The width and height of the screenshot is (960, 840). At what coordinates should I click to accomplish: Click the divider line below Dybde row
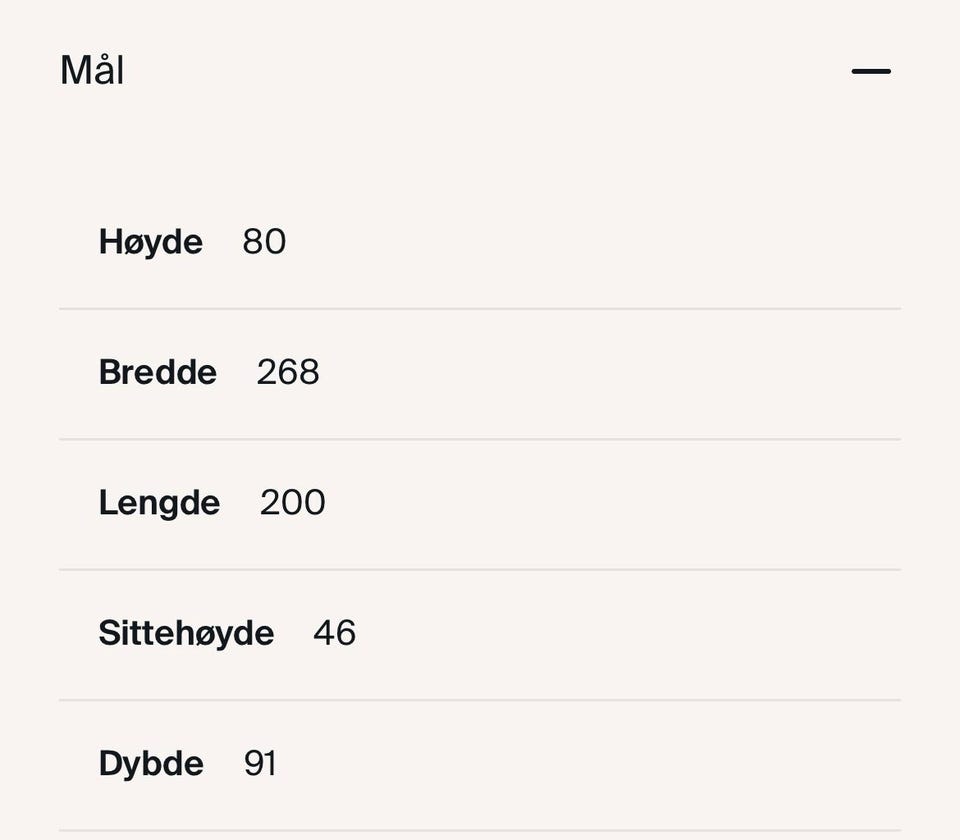pyautogui.click(x=480, y=830)
